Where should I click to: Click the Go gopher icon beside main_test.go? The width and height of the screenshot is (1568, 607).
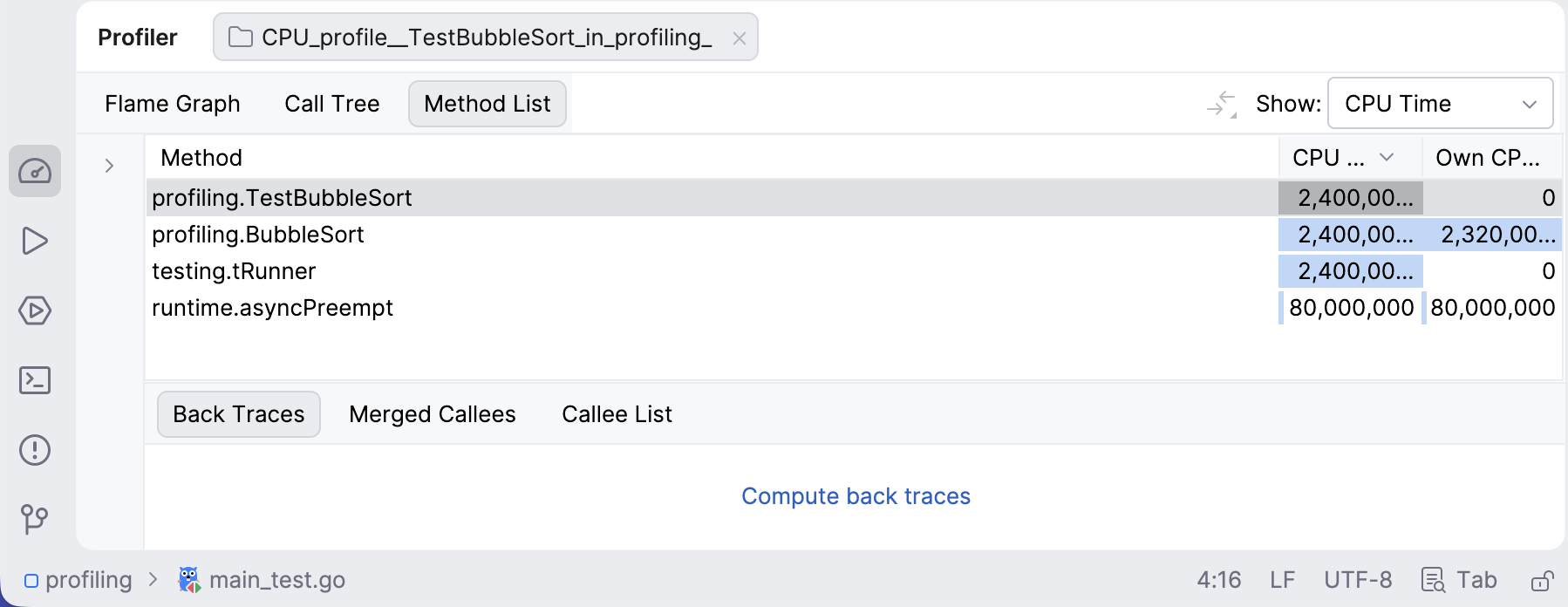(188, 578)
